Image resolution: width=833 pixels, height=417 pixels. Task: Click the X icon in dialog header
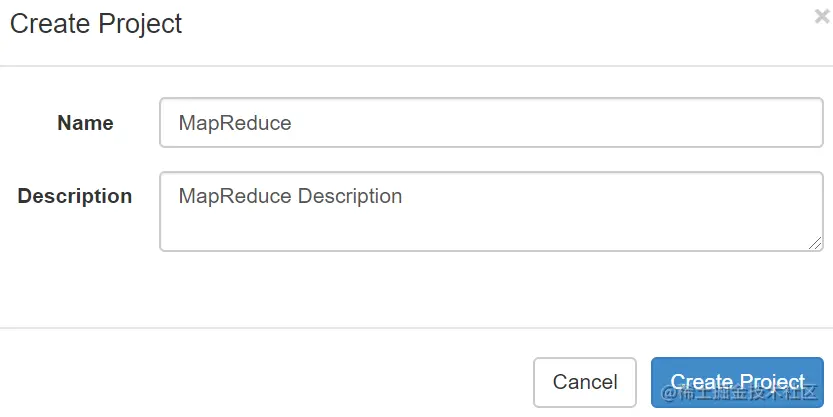pos(822,16)
